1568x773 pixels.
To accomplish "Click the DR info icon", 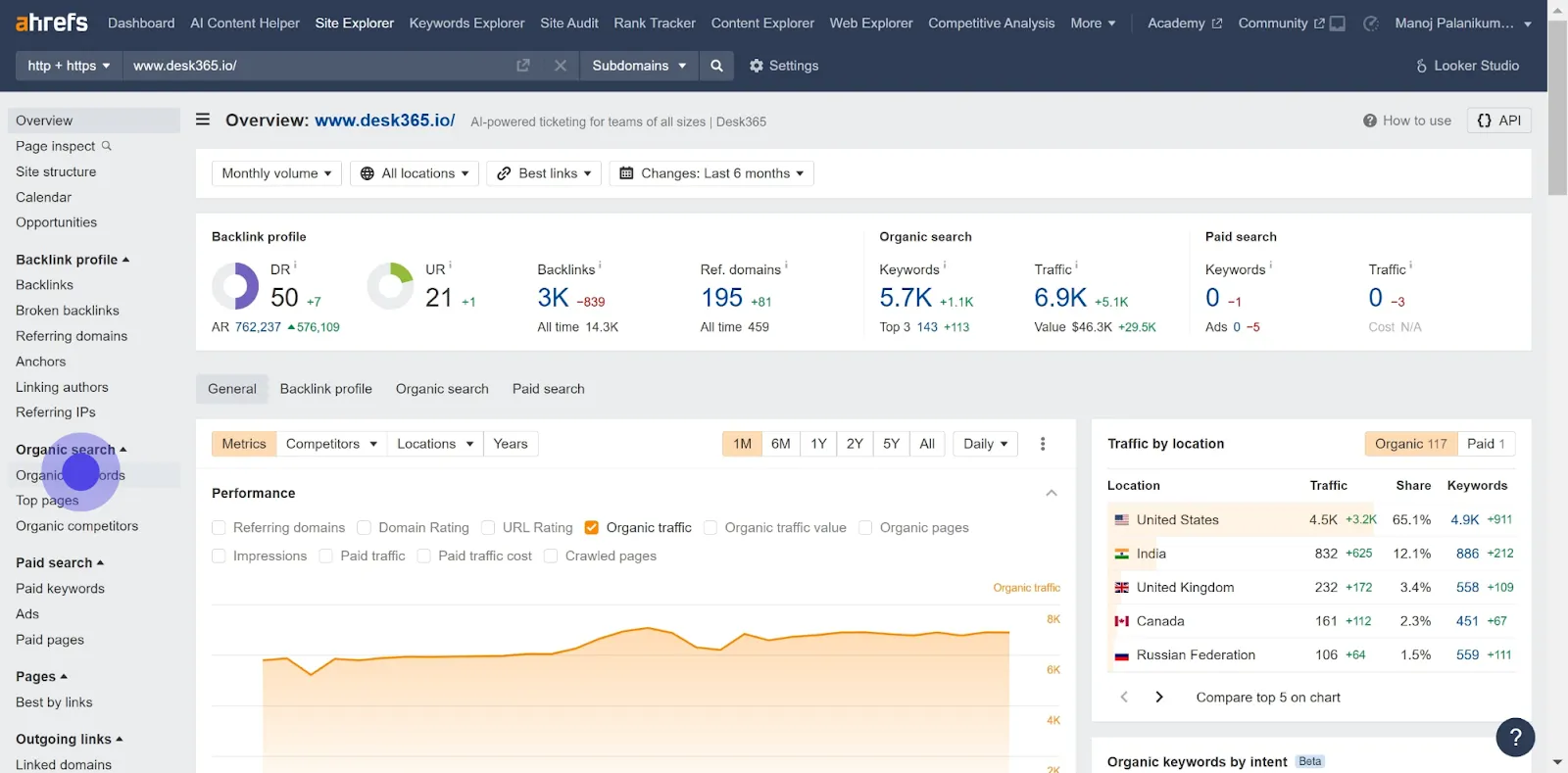I will click(295, 265).
